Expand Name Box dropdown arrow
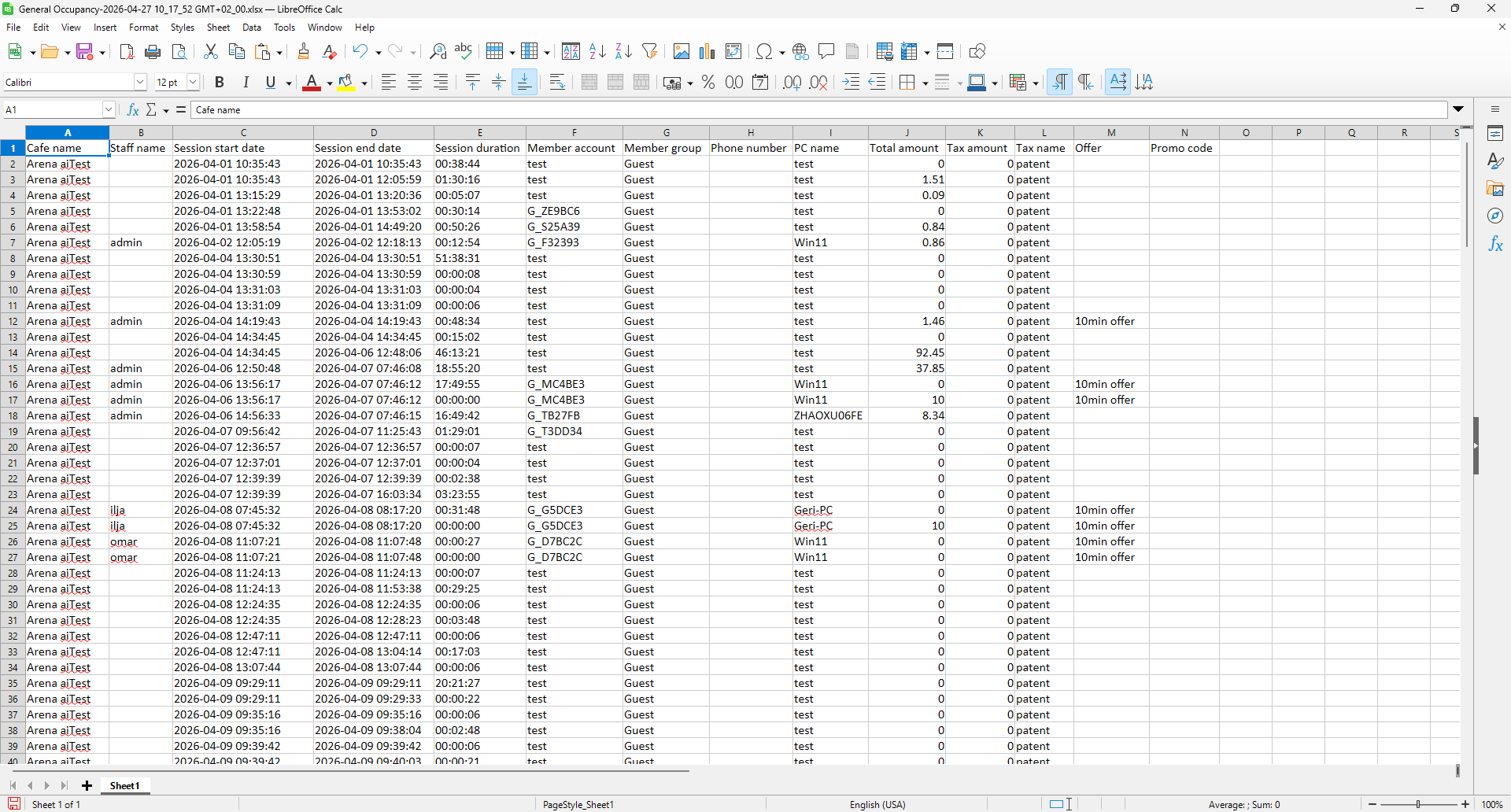The image size is (1511, 812). tap(109, 110)
